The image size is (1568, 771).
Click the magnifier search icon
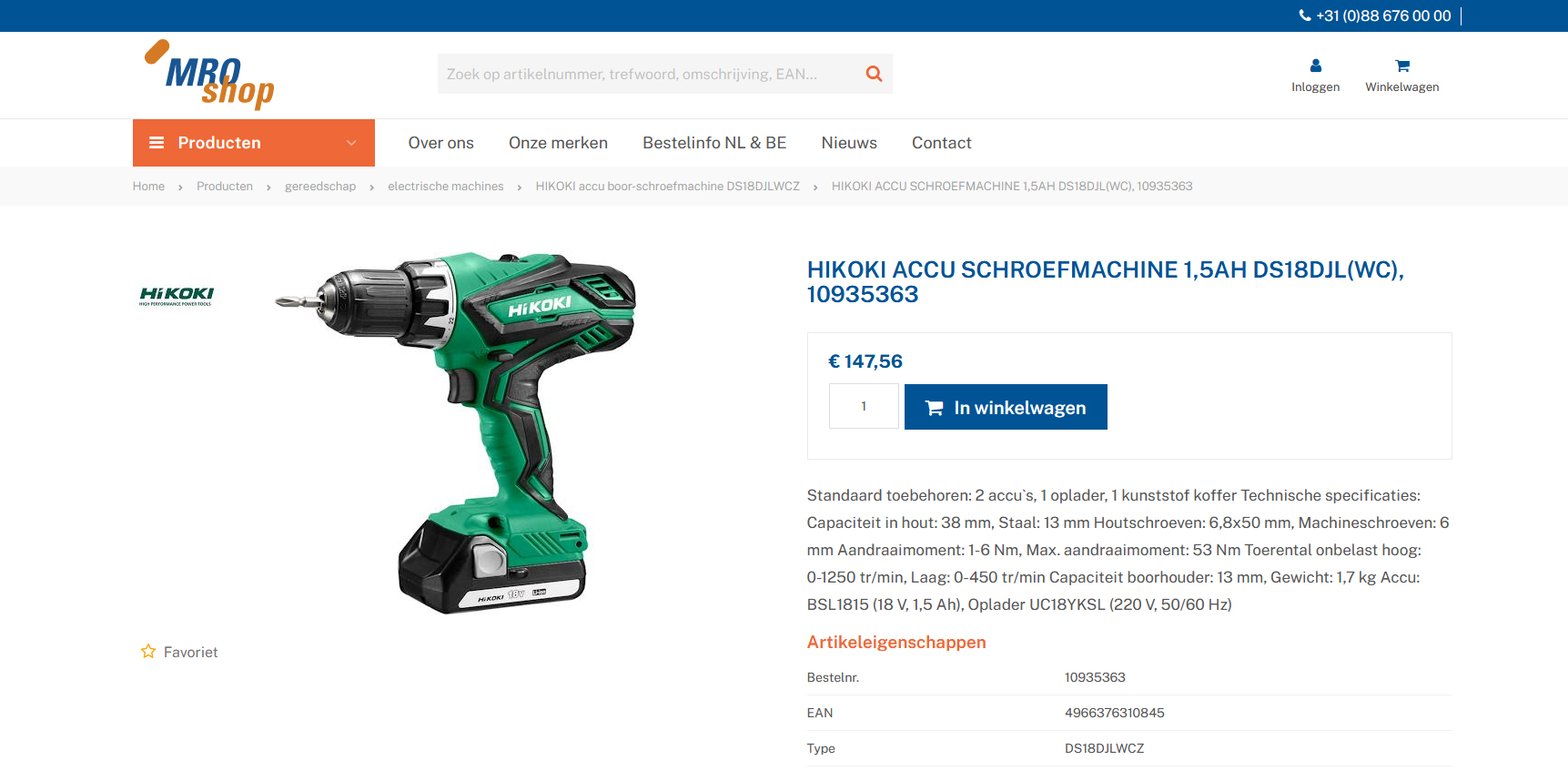pos(874,74)
